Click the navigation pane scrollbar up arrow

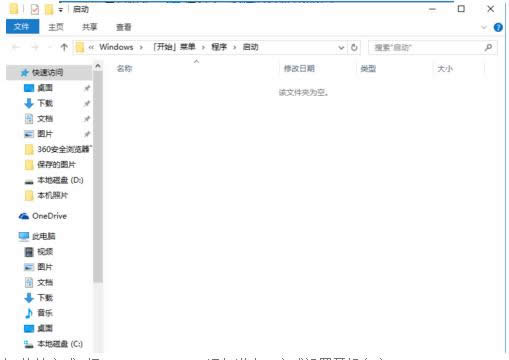coord(98,66)
